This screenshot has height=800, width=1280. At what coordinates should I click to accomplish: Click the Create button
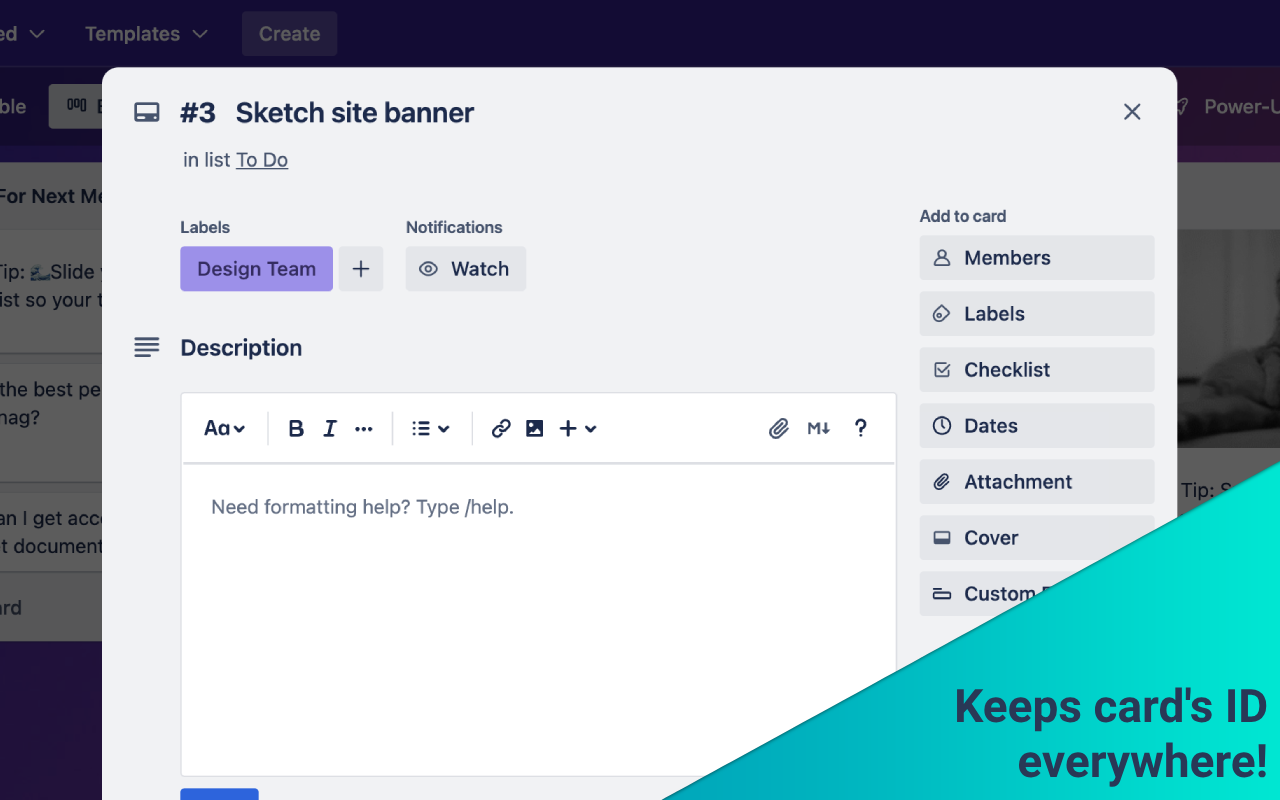(289, 33)
